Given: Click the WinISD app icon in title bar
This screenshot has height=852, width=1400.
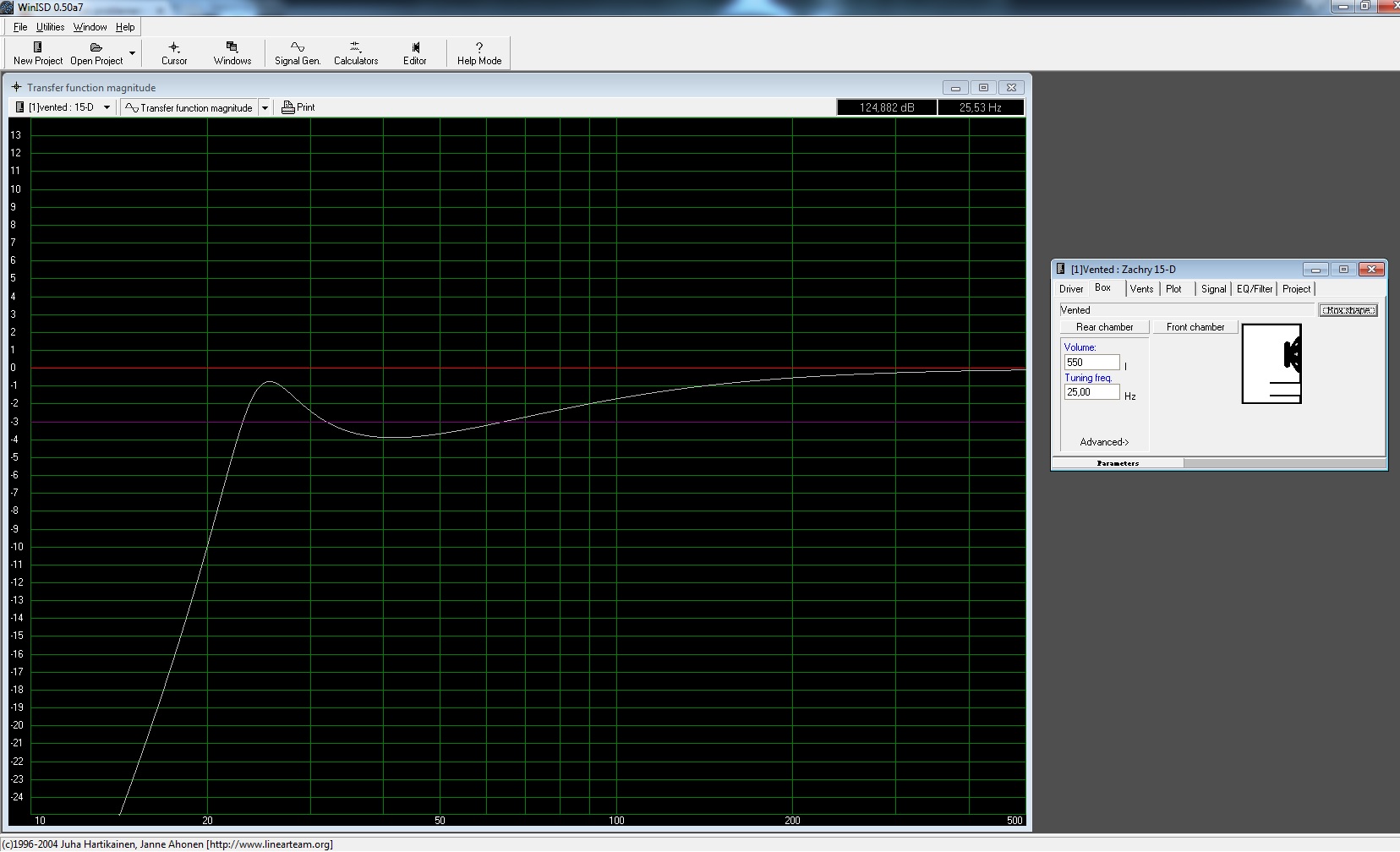Looking at the screenshot, I should [8, 7].
